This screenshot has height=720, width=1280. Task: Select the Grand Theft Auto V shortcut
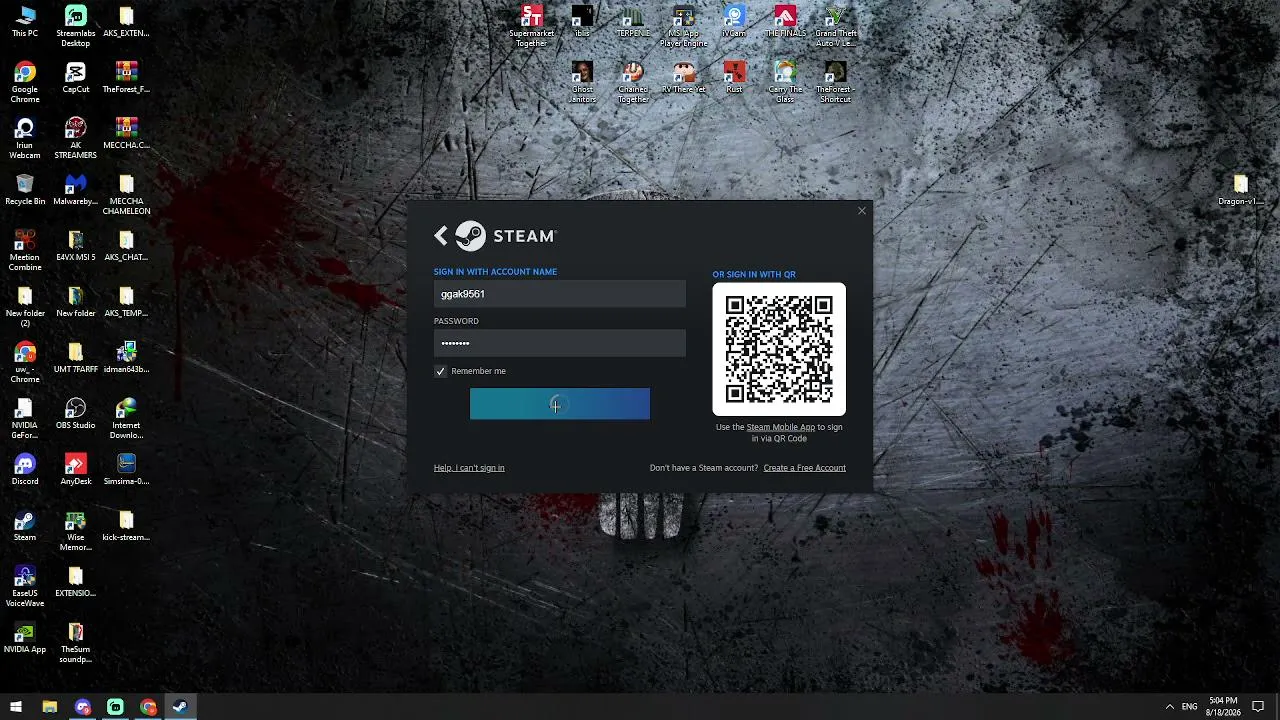(836, 27)
